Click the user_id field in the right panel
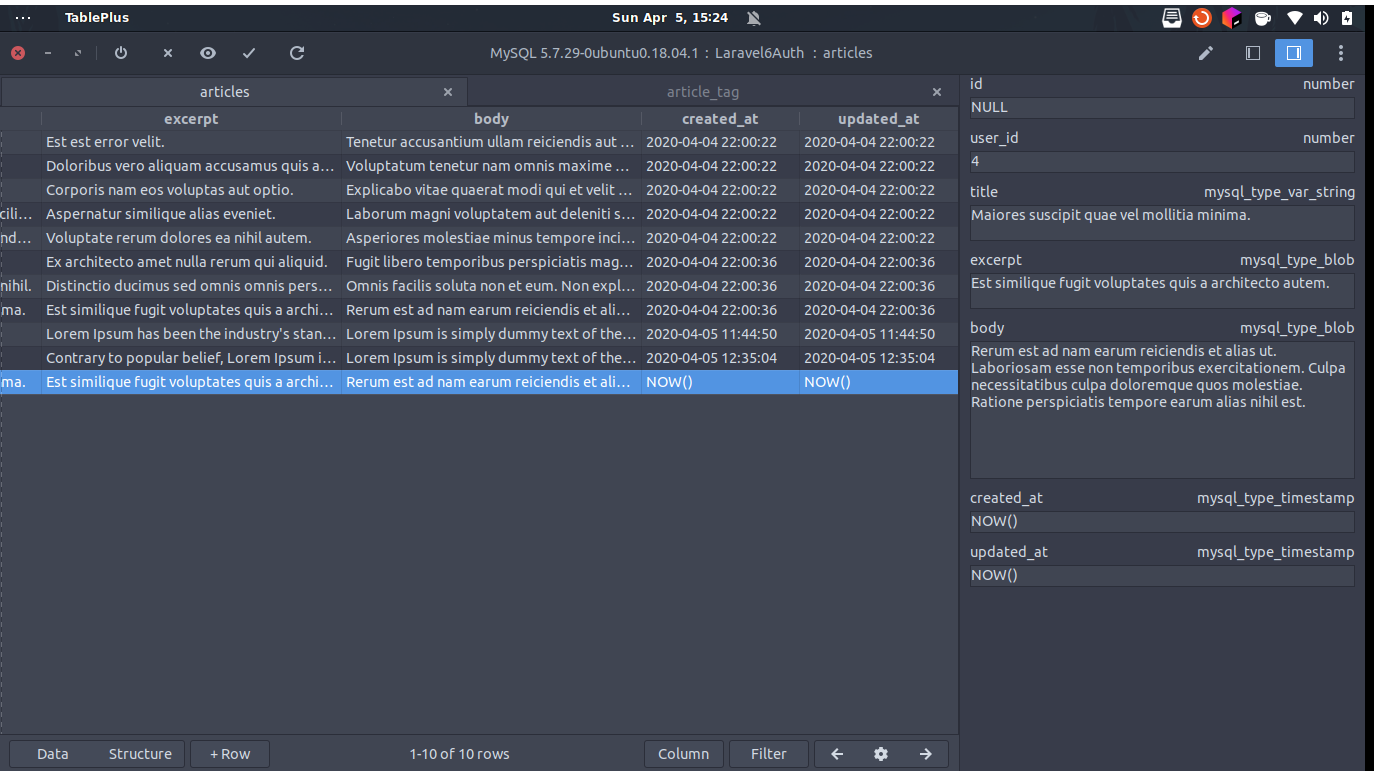Viewport: 1374px width, 771px height. (x=1161, y=161)
